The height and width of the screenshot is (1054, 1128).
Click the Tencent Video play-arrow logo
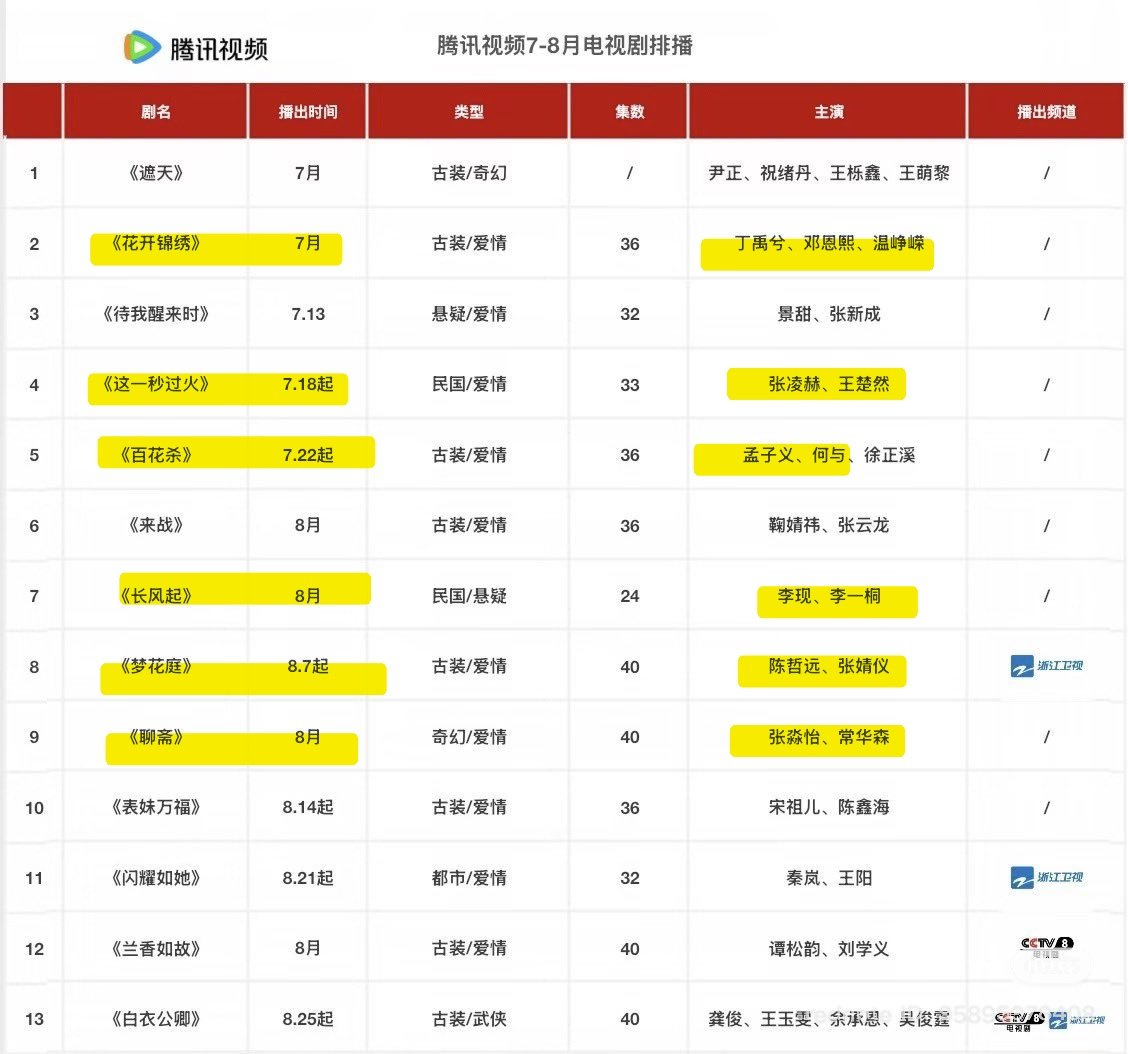(x=142, y=47)
